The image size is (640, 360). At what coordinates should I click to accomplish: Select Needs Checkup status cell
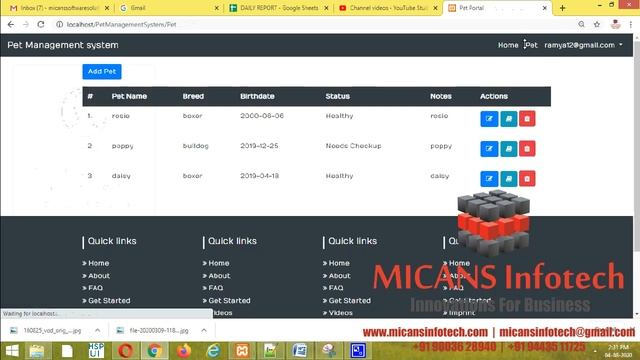pos(353,146)
